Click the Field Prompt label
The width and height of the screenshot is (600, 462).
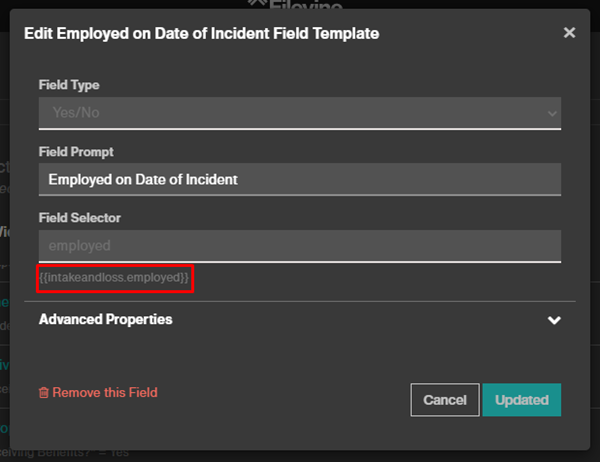pyautogui.click(x=76, y=152)
